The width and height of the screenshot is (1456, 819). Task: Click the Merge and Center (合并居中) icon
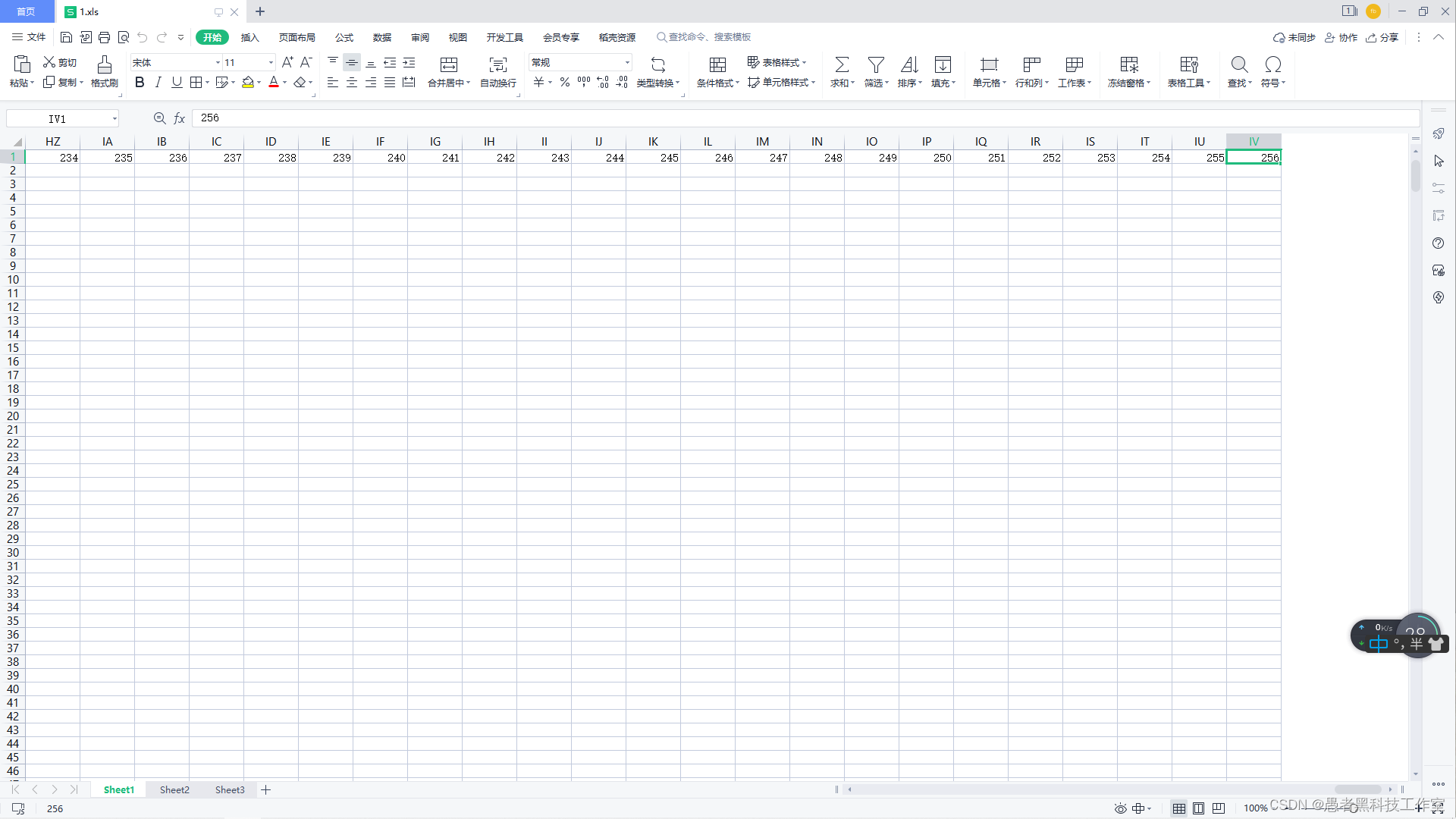pos(448,65)
